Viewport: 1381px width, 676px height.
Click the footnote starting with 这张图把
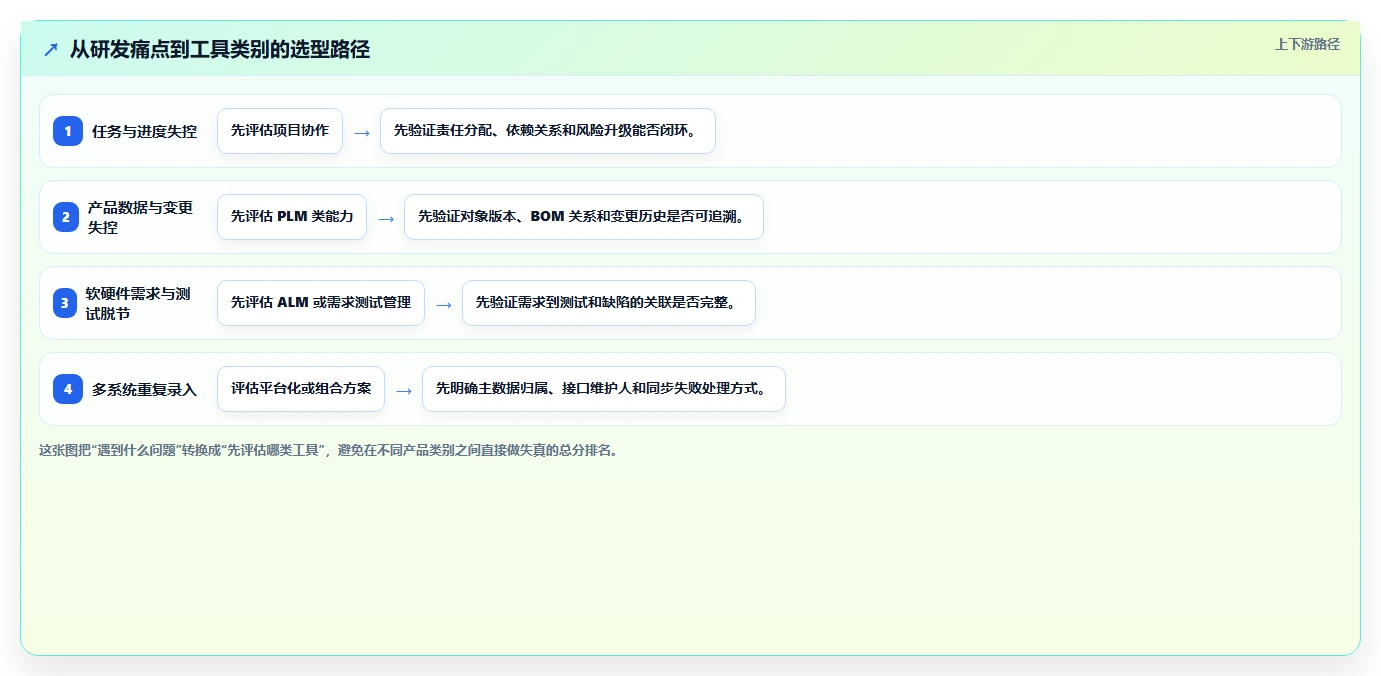coord(330,450)
